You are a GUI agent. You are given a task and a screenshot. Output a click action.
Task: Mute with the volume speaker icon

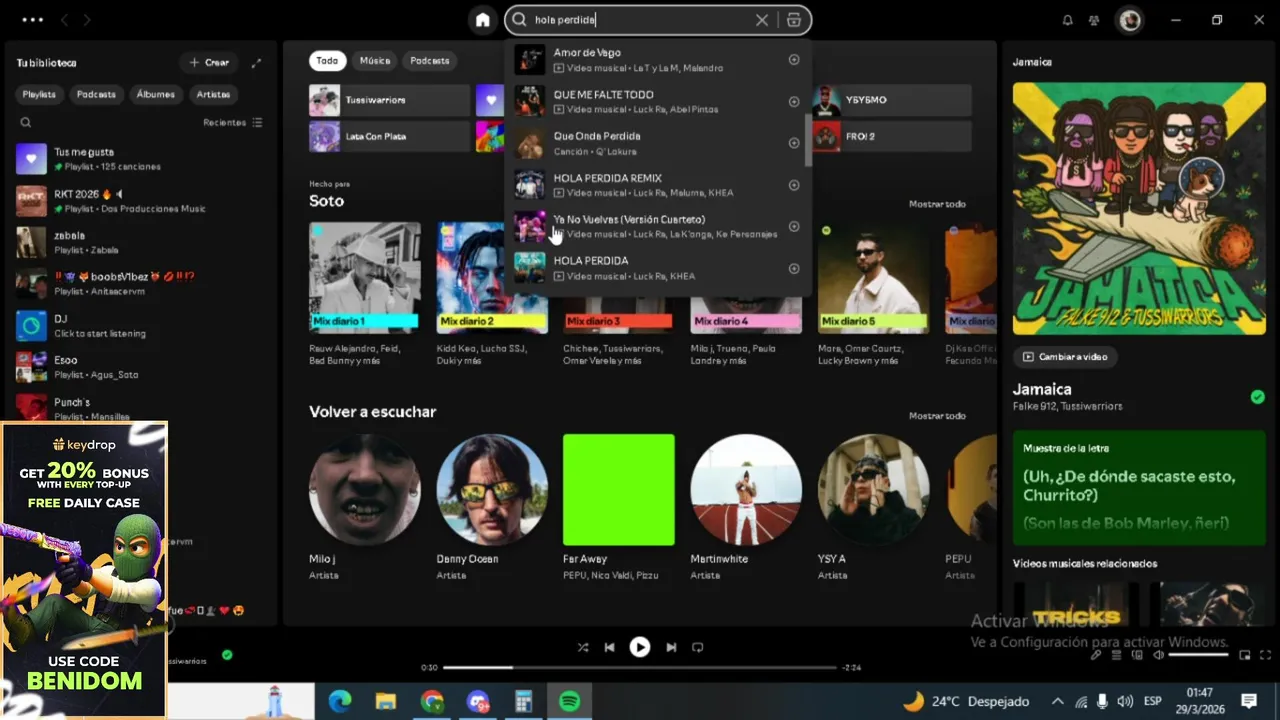(x=1159, y=655)
